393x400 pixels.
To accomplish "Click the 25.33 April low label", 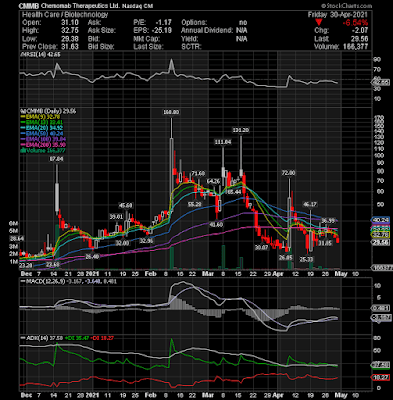I will point(306,259).
